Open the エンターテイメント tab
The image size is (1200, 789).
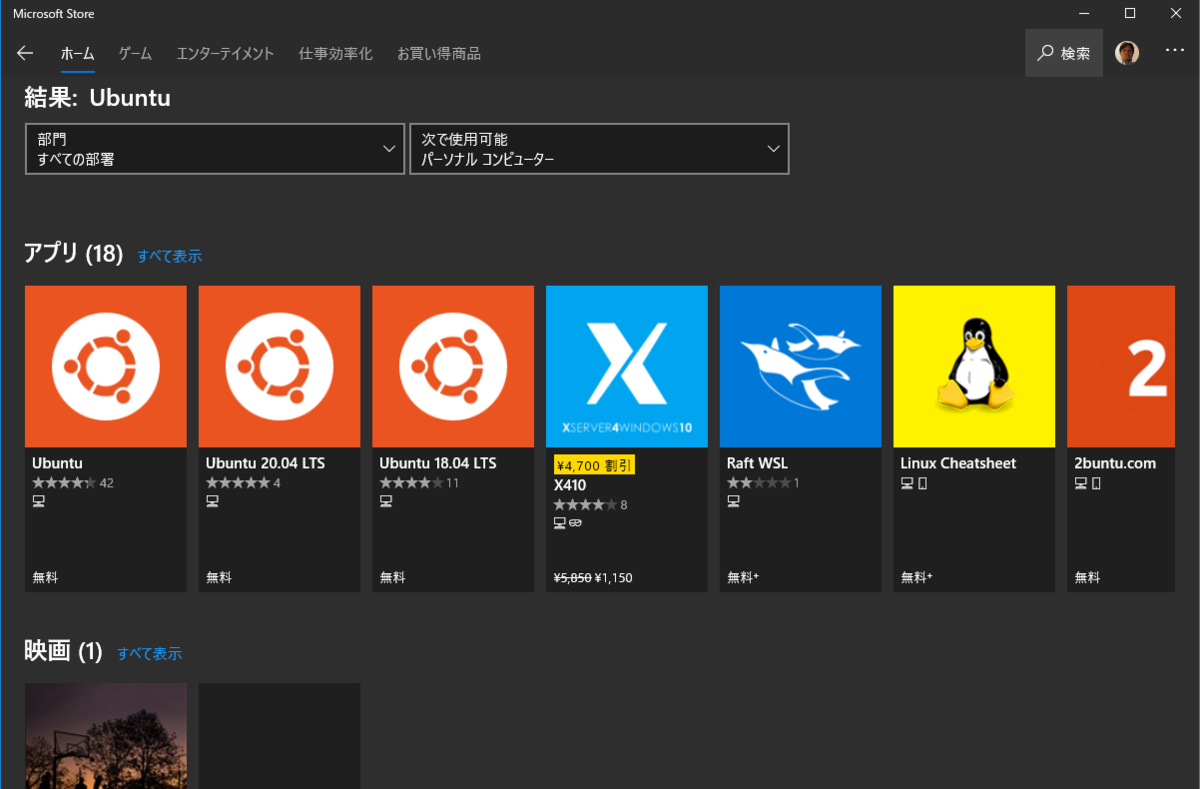point(225,54)
